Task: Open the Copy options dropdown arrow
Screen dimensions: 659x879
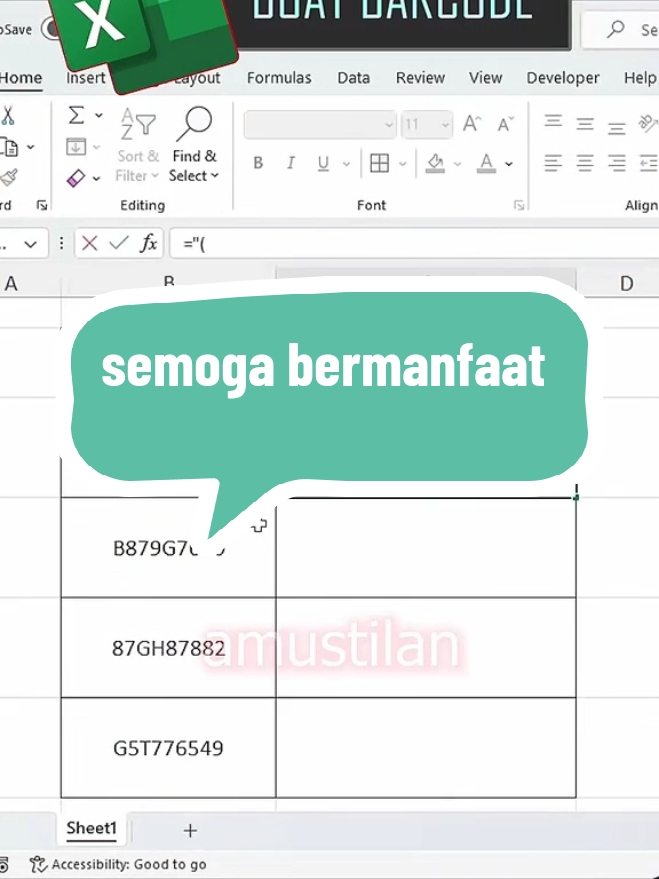Action: pyautogui.click(x=31, y=147)
